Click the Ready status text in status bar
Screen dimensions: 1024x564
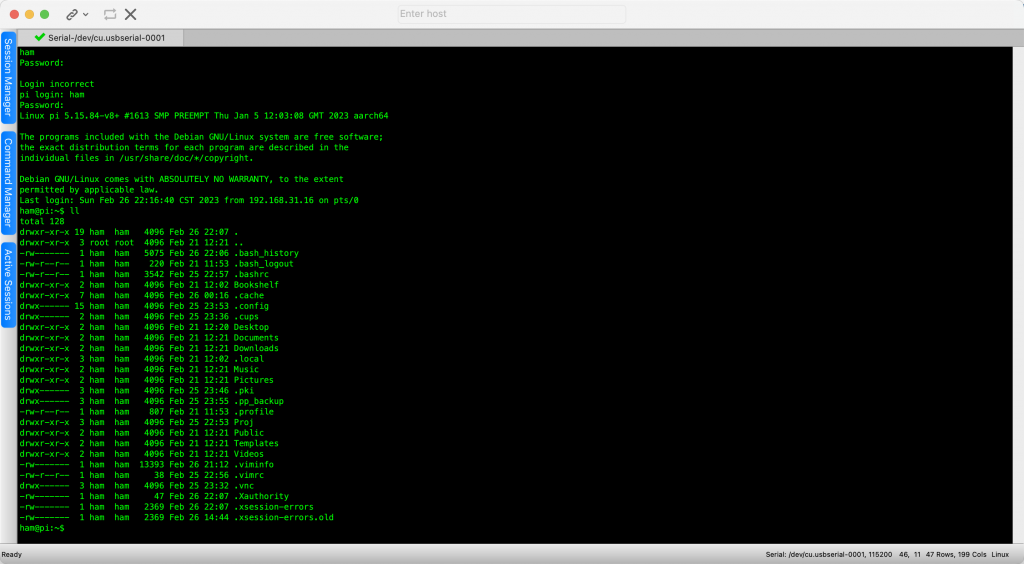pos(12,555)
